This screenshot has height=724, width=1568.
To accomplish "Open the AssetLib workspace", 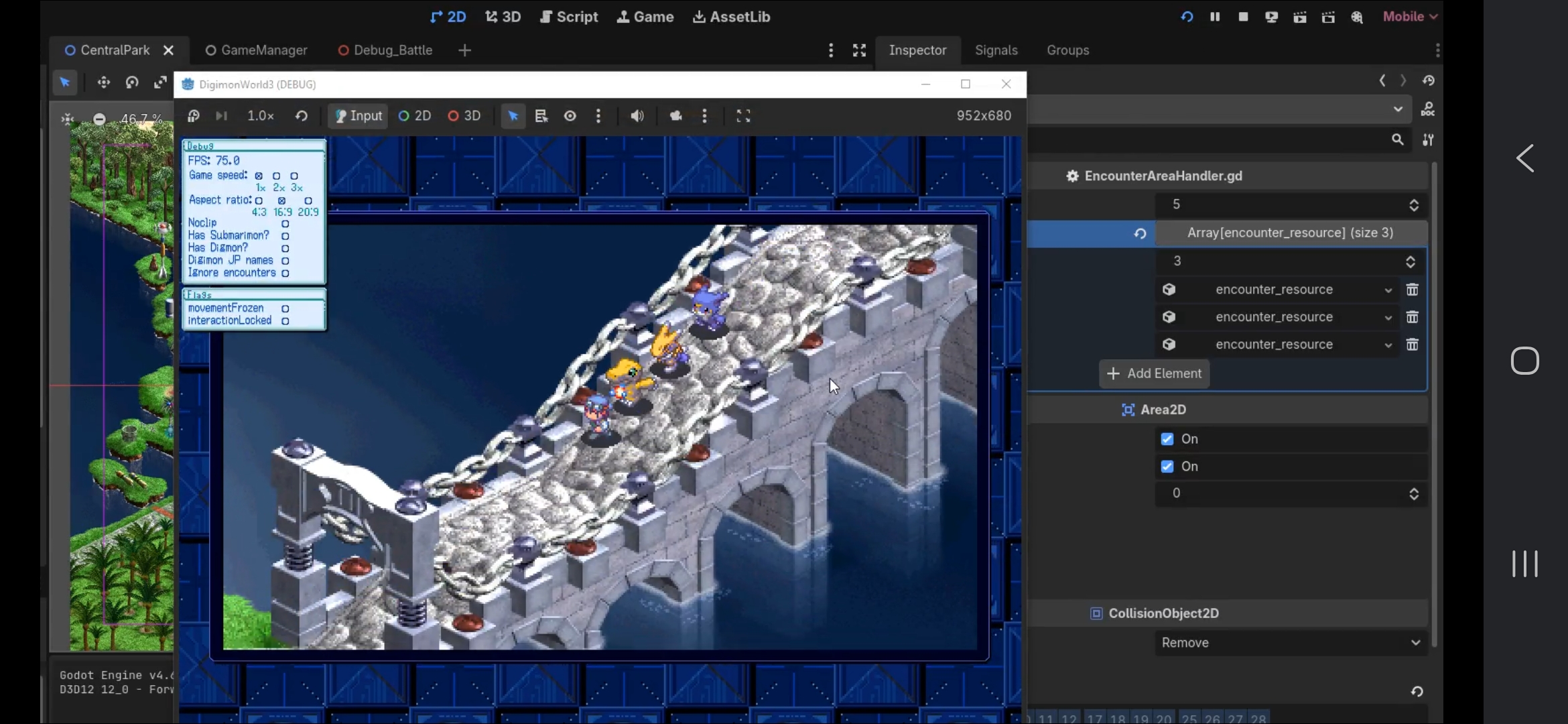I will [x=732, y=17].
